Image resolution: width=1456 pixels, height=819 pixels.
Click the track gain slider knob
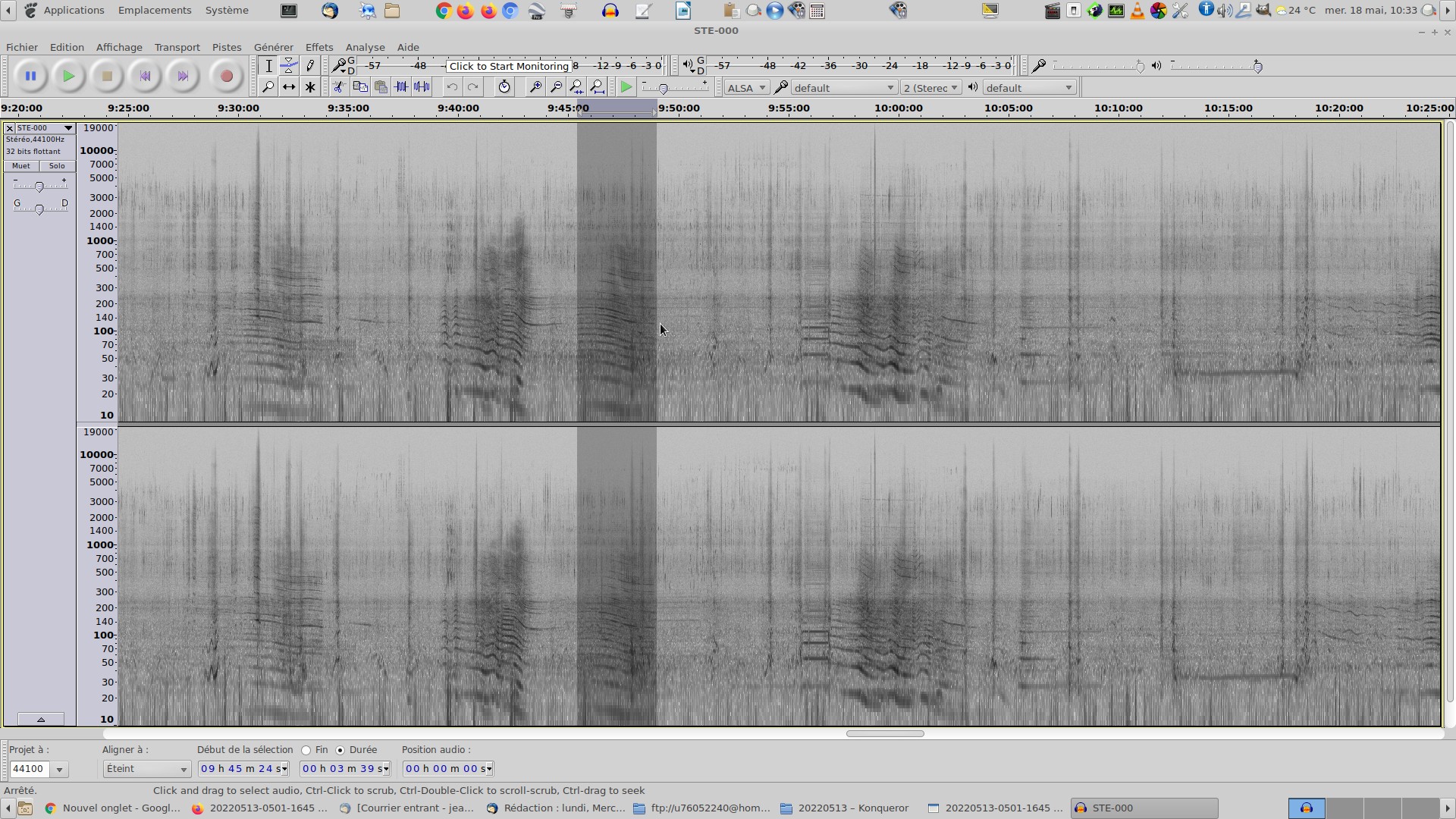click(x=39, y=187)
